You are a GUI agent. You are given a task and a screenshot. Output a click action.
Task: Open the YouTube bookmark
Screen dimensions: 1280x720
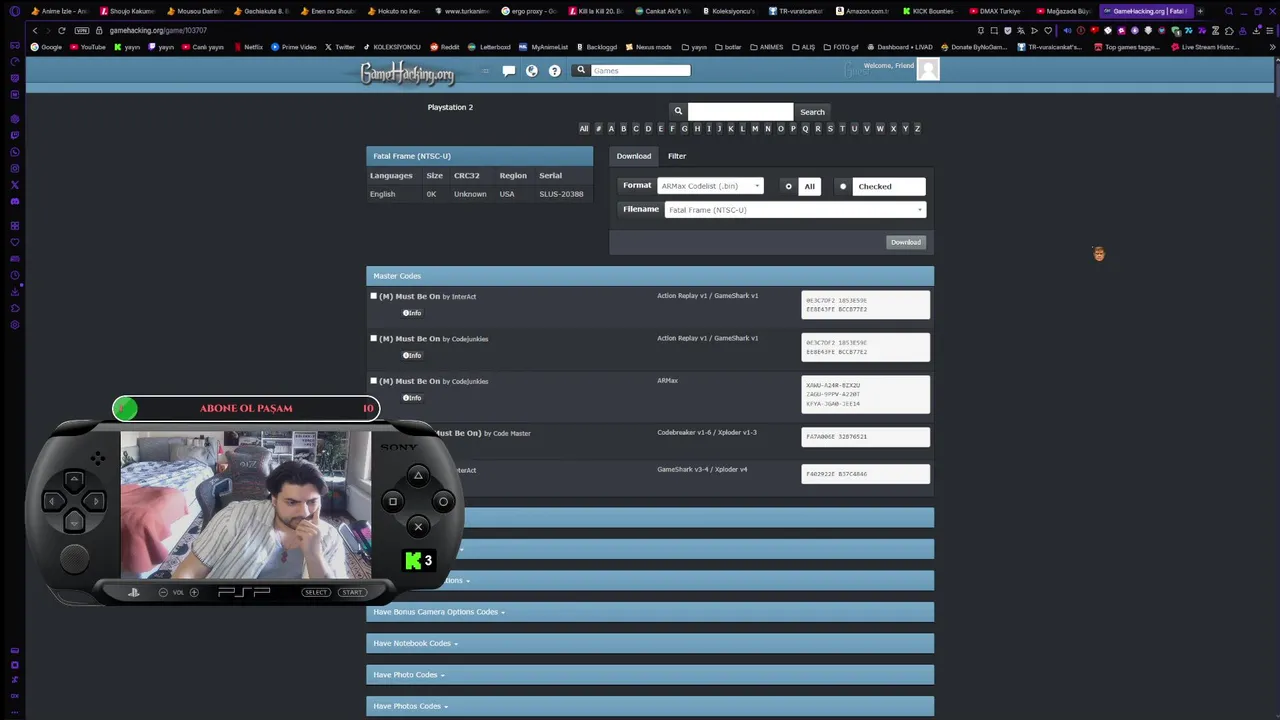(87, 47)
